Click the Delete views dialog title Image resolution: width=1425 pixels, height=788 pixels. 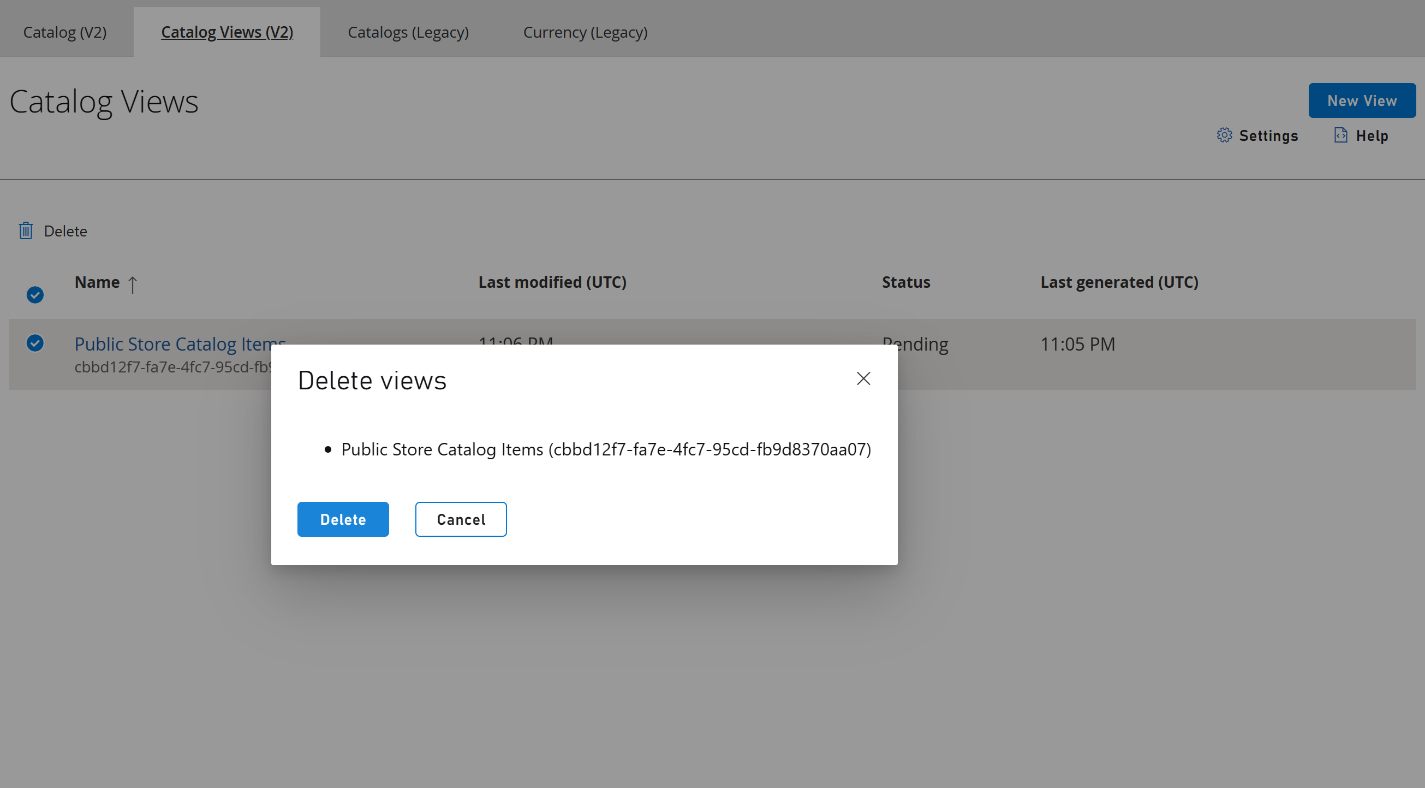[372, 381]
